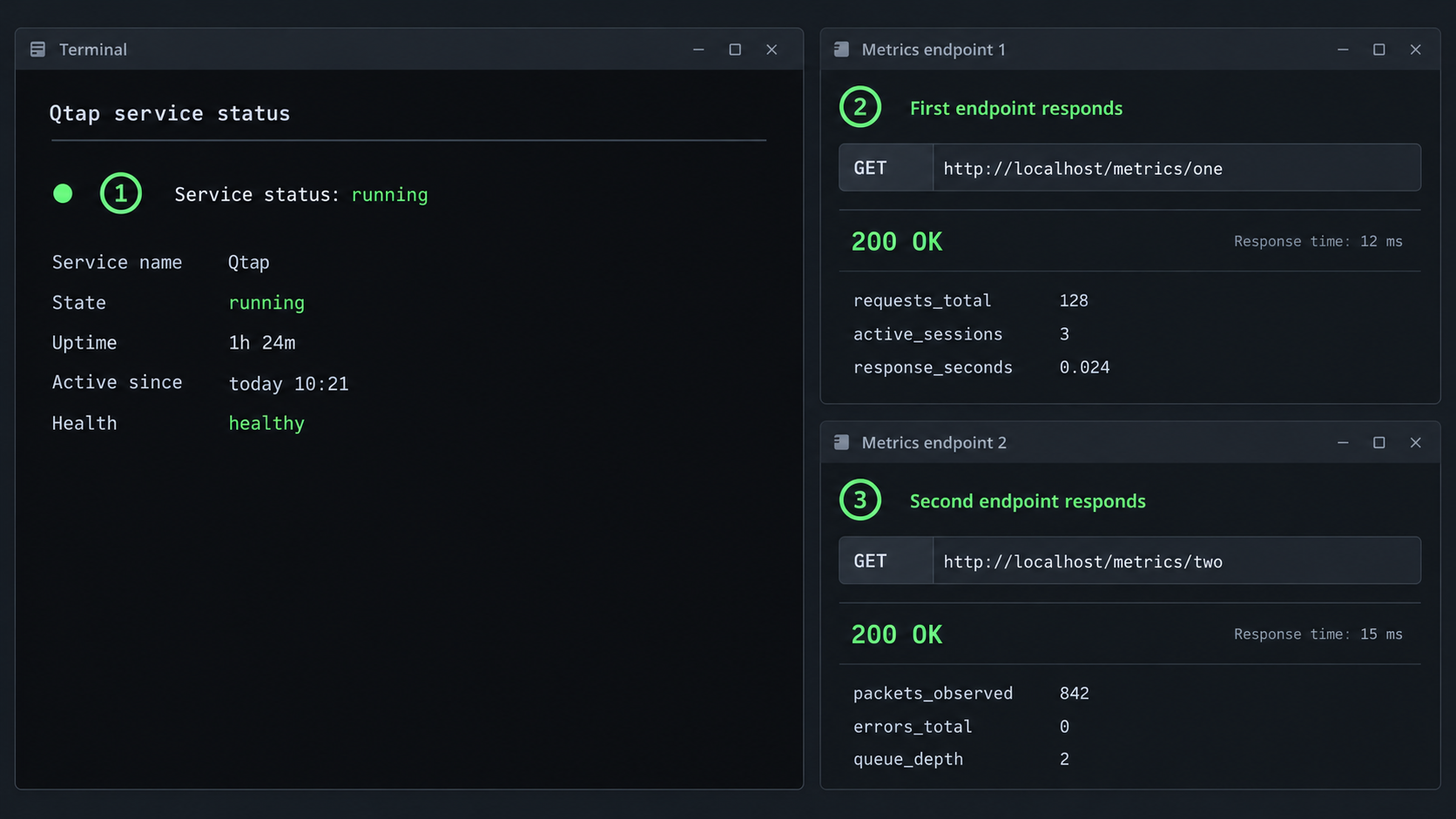Click the Metrics endpoint 1 window icon
The width and height of the screenshot is (1456, 819).
point(841,50)
